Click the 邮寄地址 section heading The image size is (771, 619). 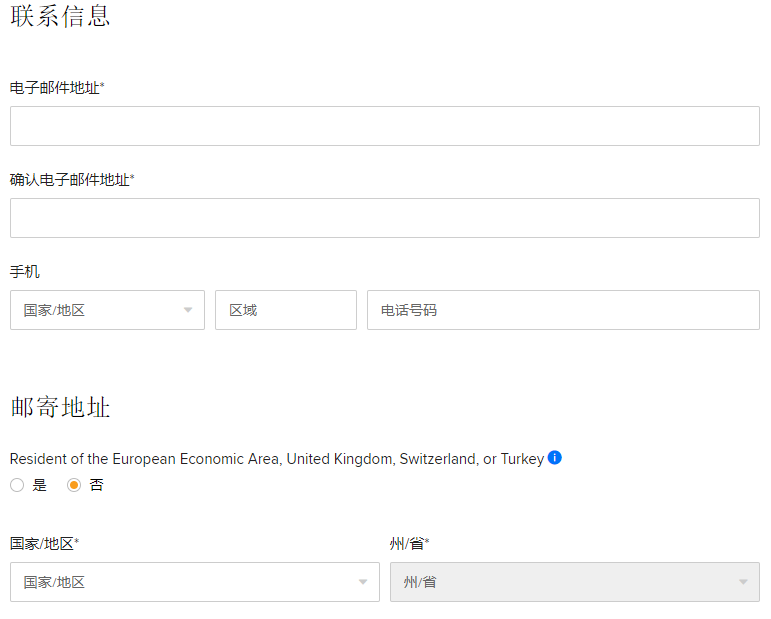click(60, 407)
